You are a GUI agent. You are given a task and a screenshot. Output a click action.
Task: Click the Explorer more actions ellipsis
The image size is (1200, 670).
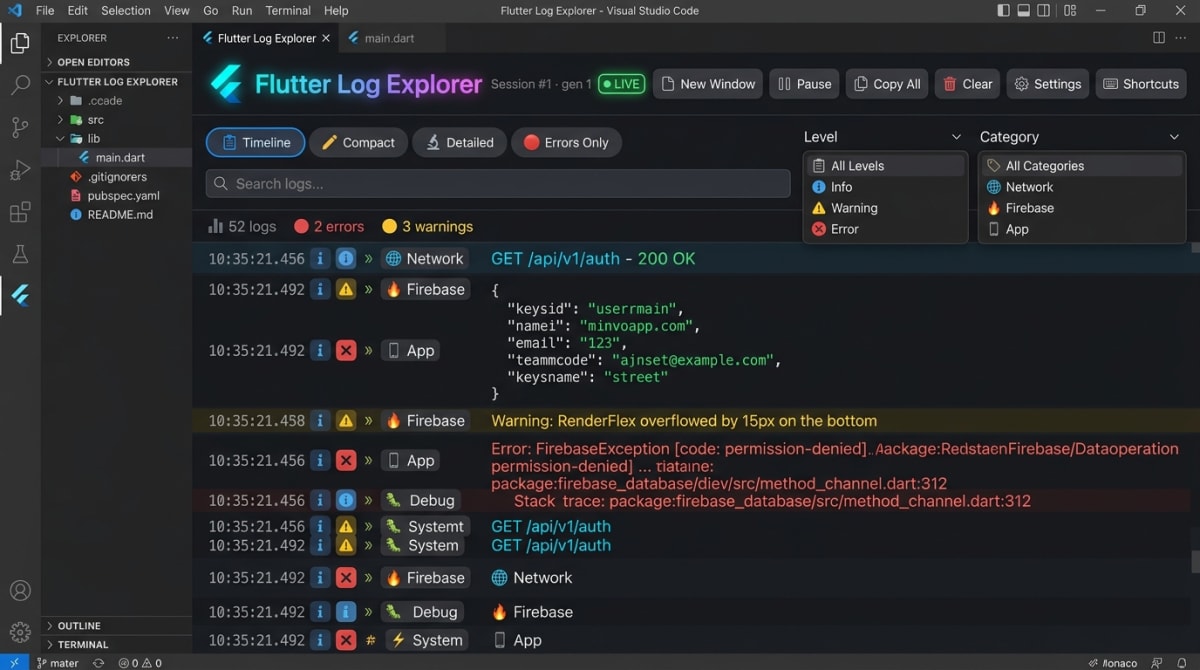point(173,38)
